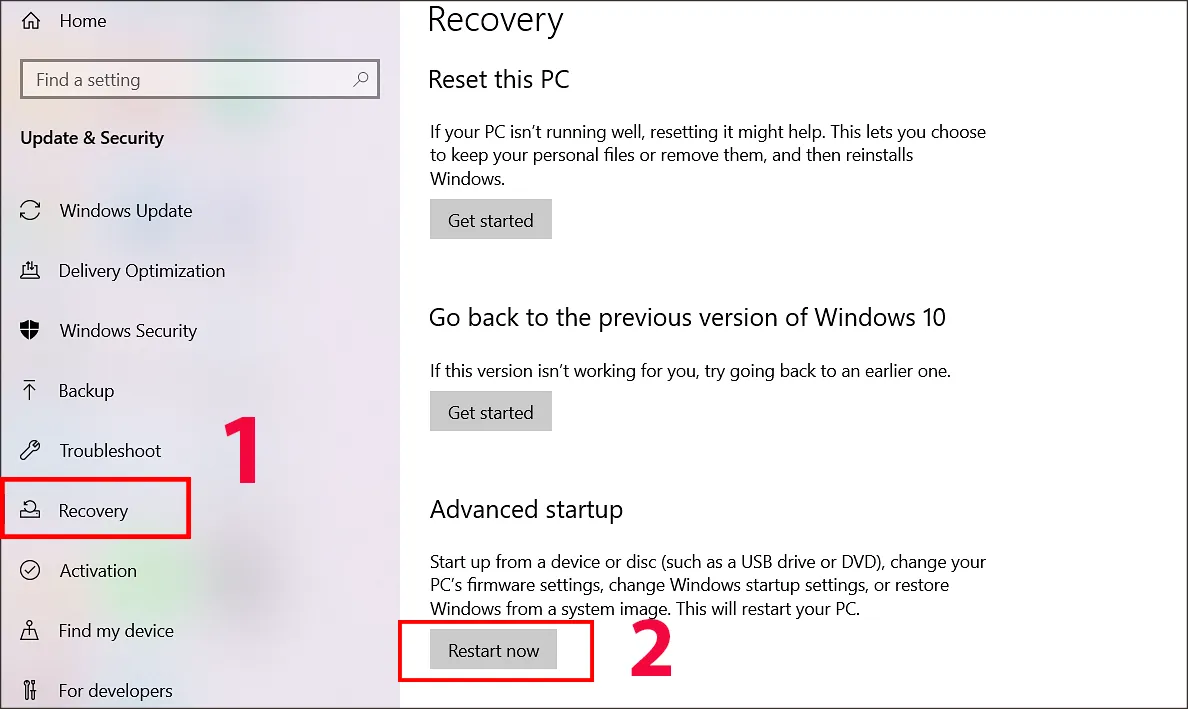This screenshot has width=1188, height=709.
Task: Click the Windows Update sync icon
Action: 31,211
